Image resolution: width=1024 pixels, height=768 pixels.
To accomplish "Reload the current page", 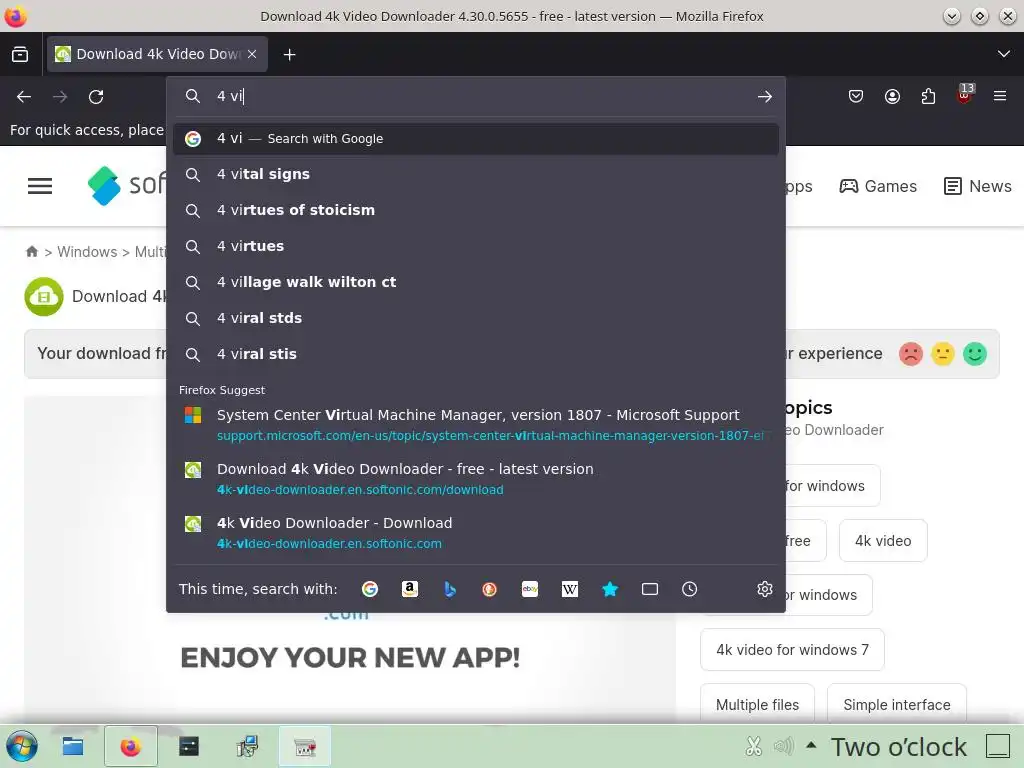I will click(96, 97).
